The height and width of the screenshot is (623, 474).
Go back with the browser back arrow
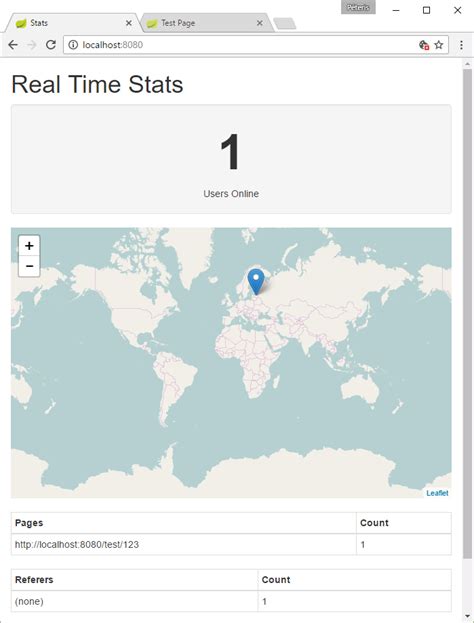point(13,44)
